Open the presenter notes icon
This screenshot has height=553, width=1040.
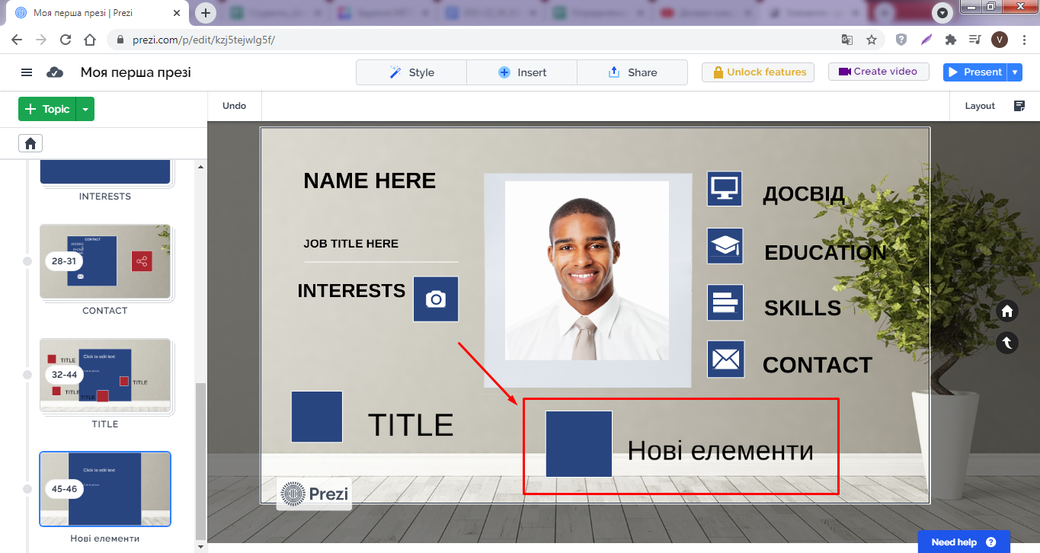coord(1019,105)
